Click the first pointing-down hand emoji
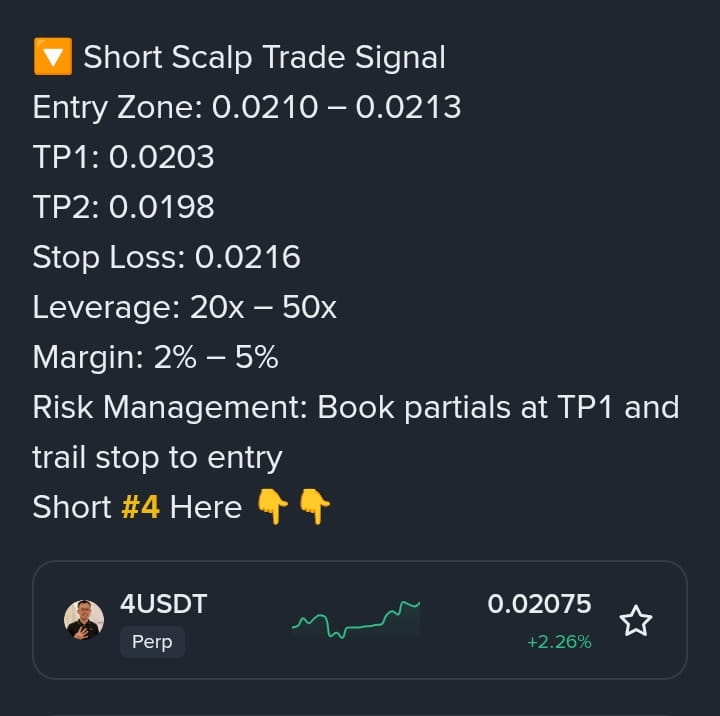Screen dimensions: 720x716 click(272, 507)
